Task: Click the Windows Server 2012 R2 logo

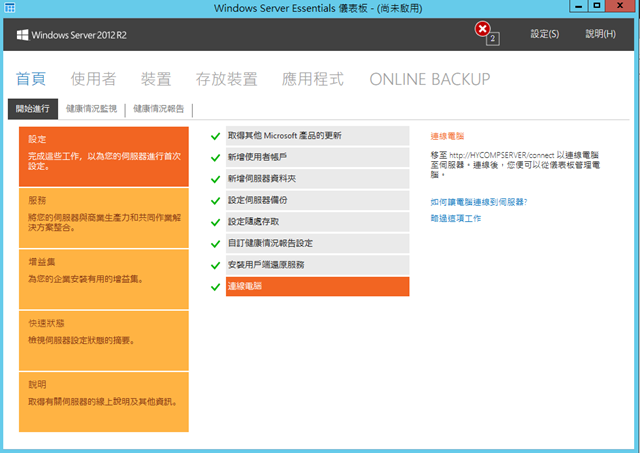Action: [71, 35]
